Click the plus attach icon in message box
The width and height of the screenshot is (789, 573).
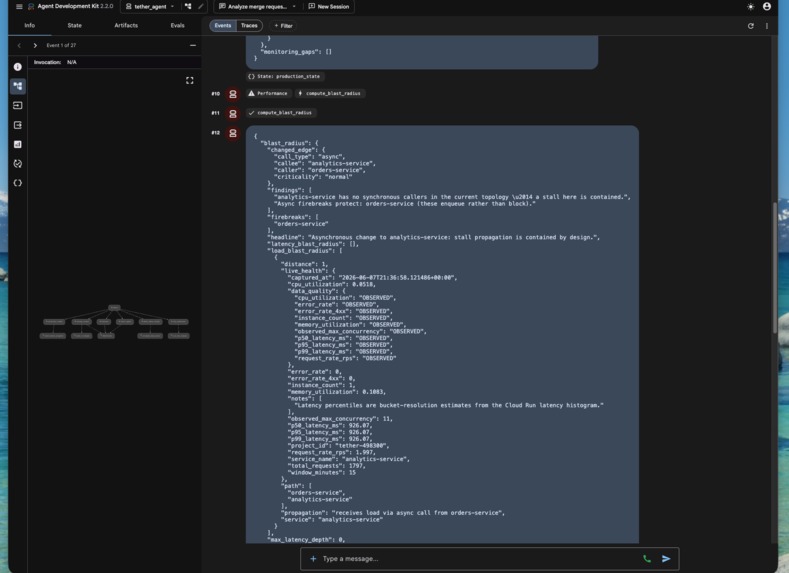pos(313,558)
